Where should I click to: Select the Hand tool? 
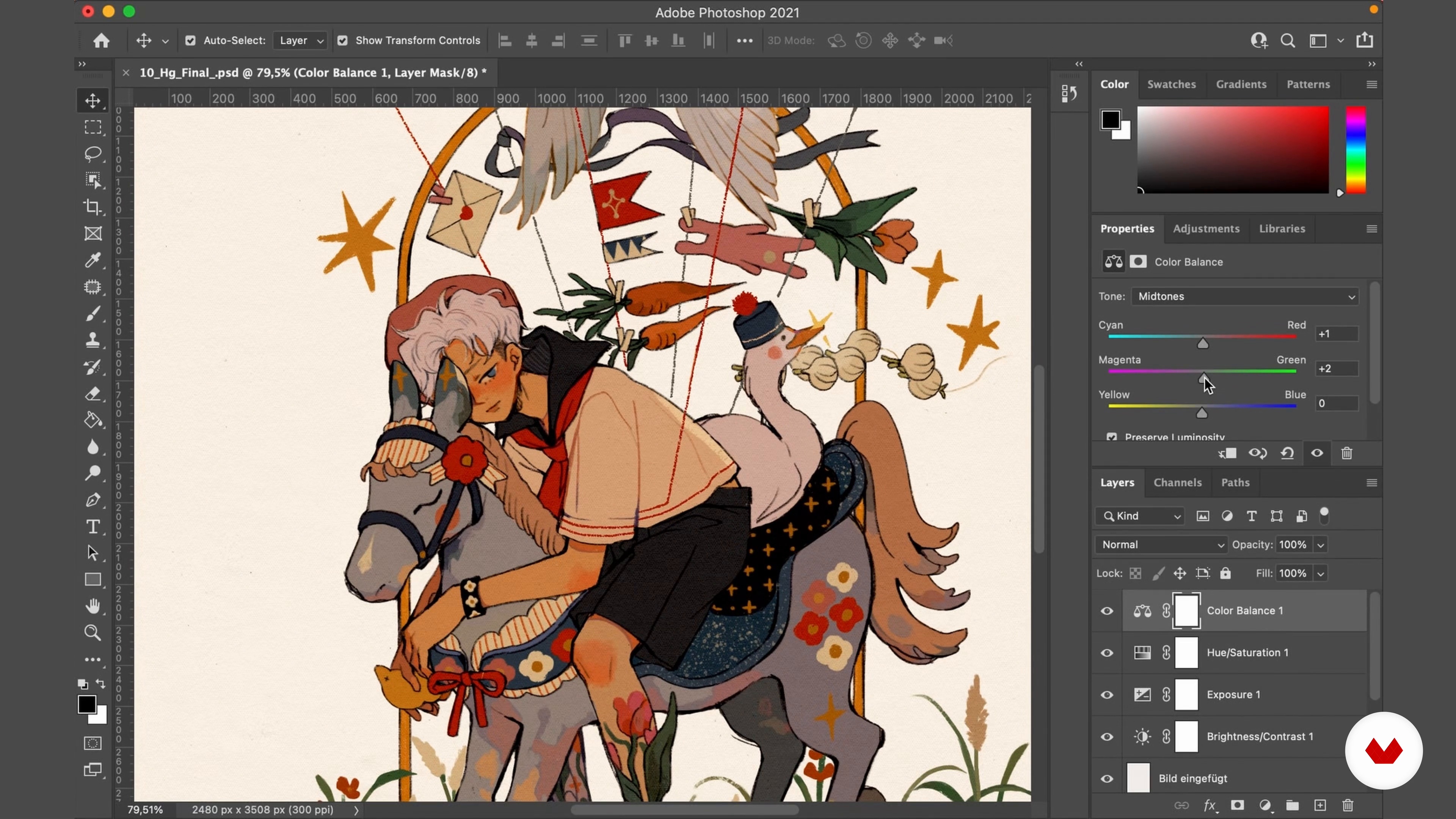tap(93, 607)
